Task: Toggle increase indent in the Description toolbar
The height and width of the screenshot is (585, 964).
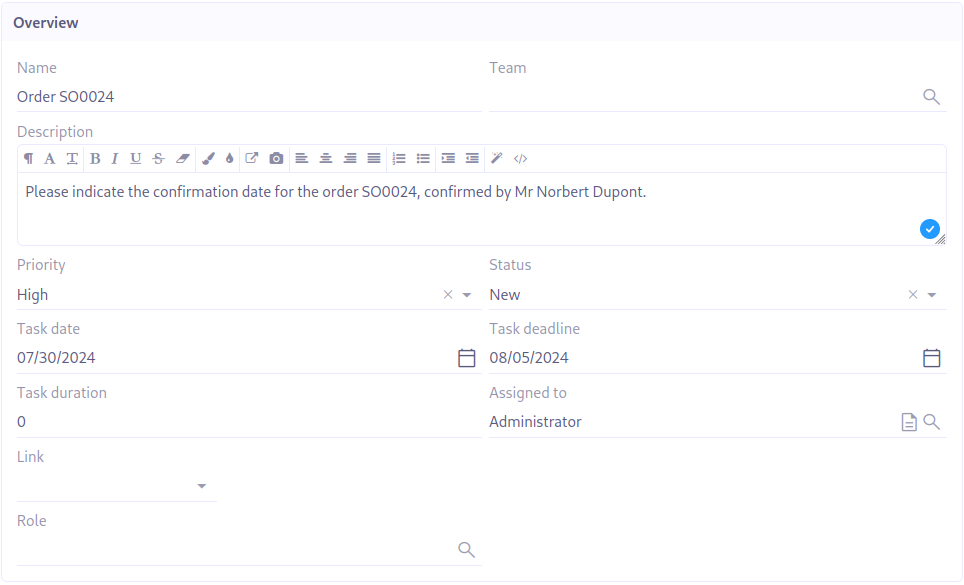Action: click(446, 158)
